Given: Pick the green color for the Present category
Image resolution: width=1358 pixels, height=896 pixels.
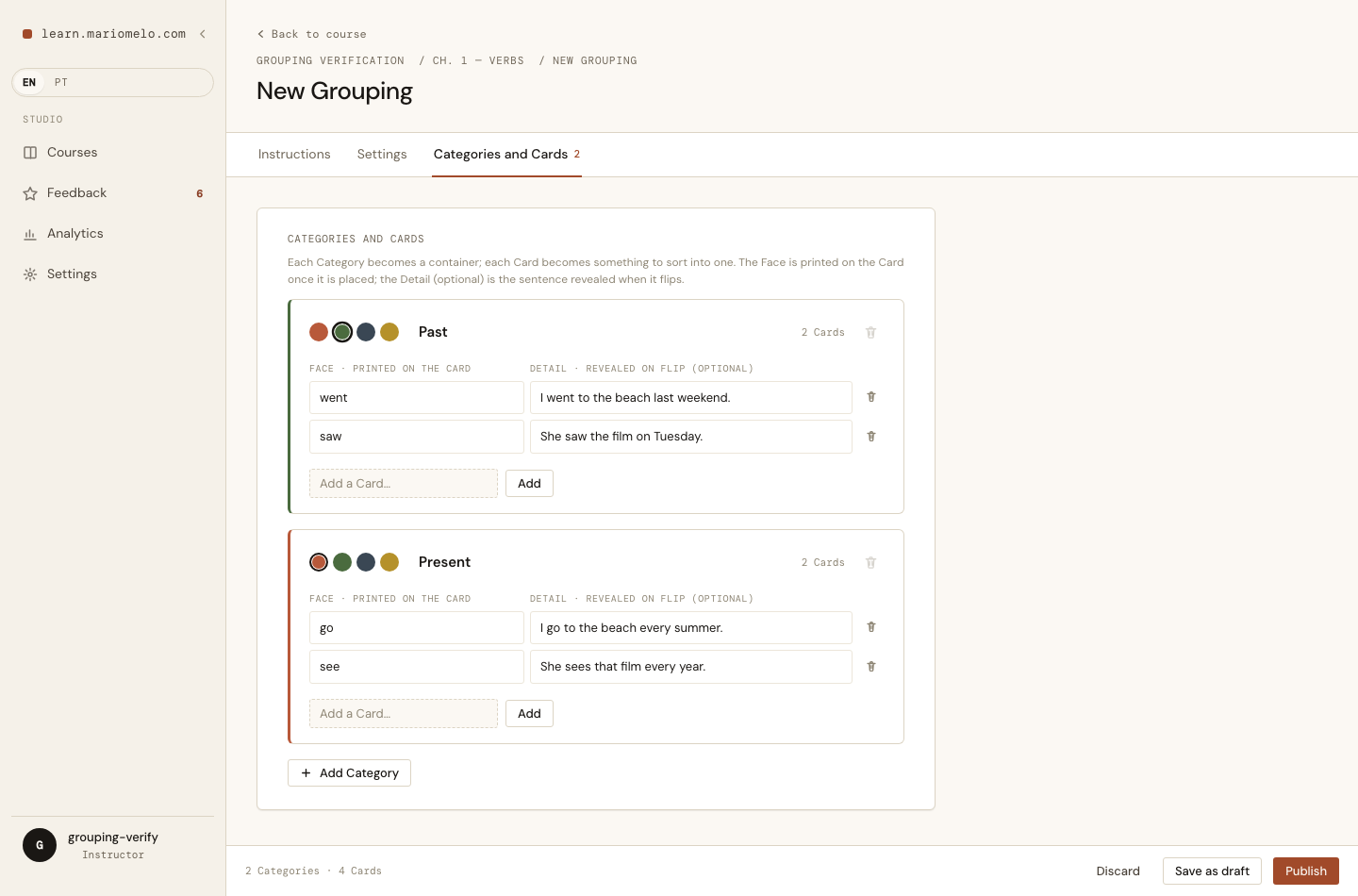Looking at the screenshot, I should pyautogui.click(x=342, y=562).
